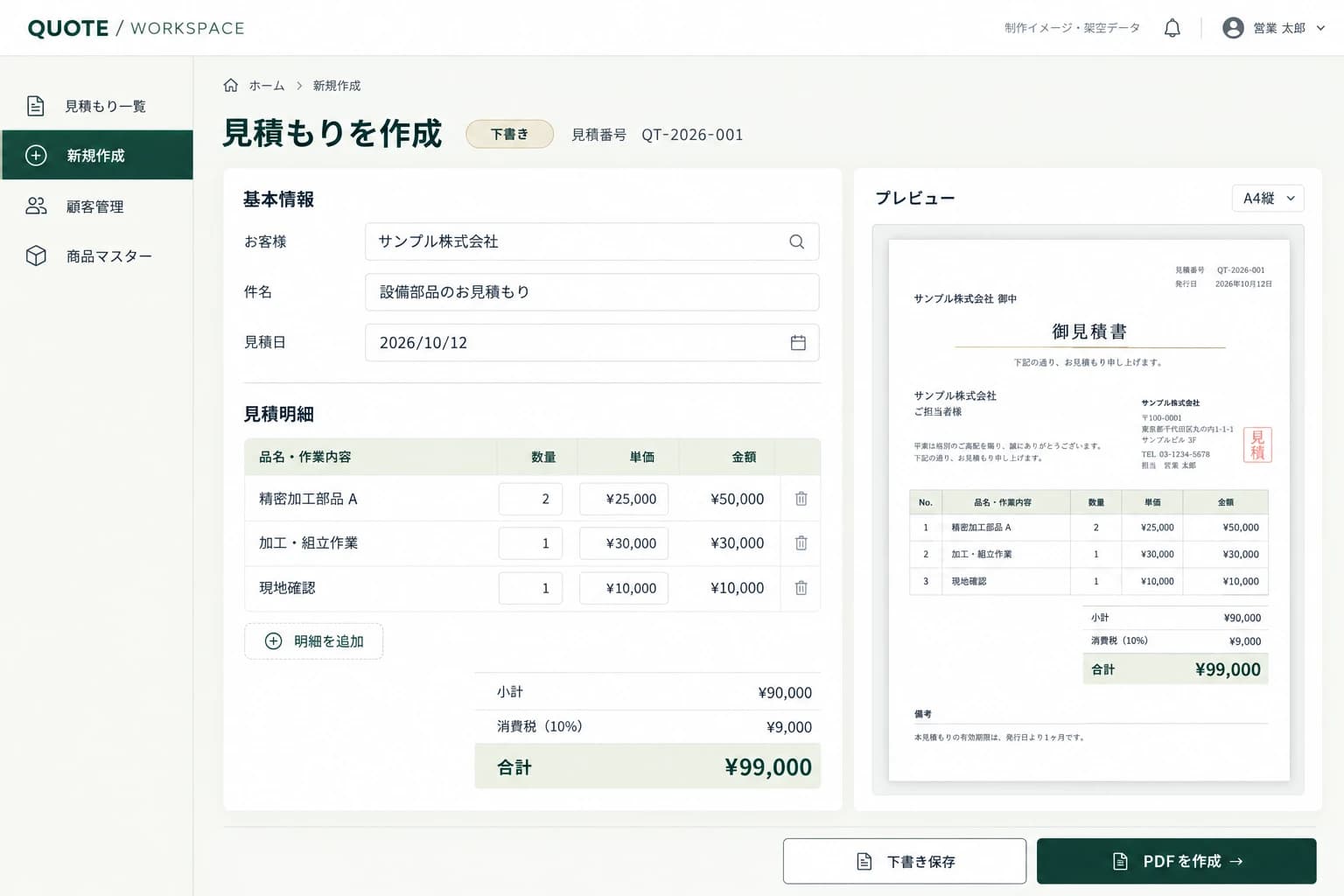
Task: Click the search icon in お客様 field
Action: coord(796,241)
